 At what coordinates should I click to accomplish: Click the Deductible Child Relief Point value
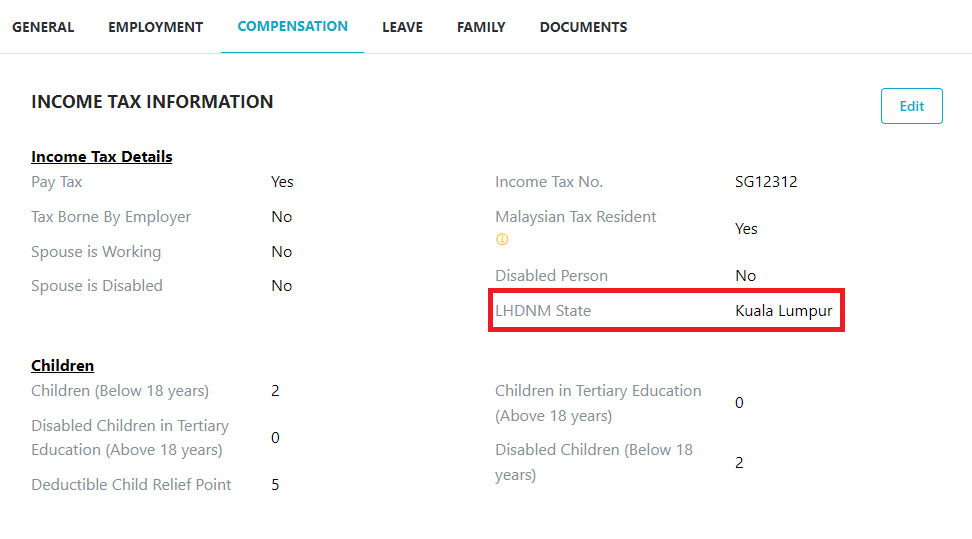click(275, 485)
